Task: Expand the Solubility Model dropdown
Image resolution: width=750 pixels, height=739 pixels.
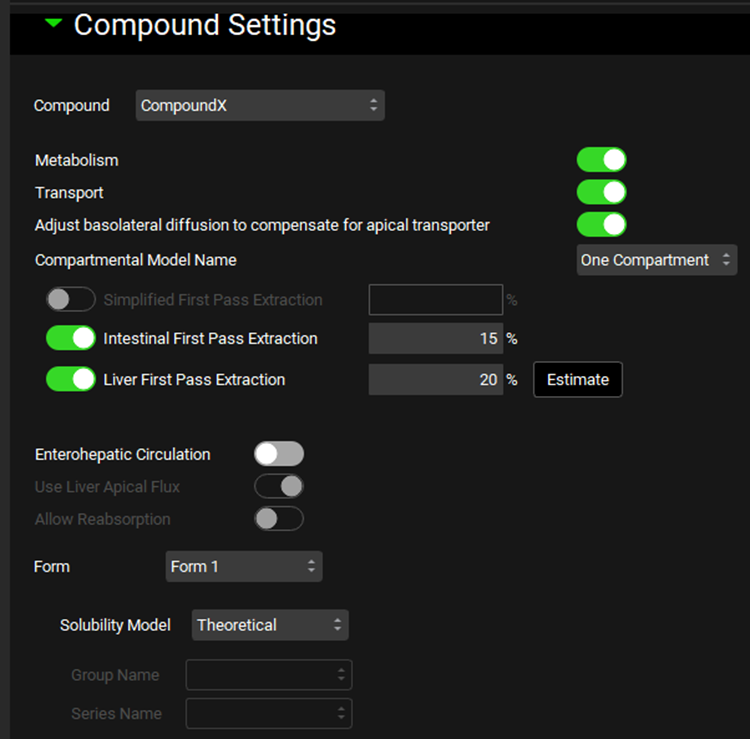Action: (269, 625)
